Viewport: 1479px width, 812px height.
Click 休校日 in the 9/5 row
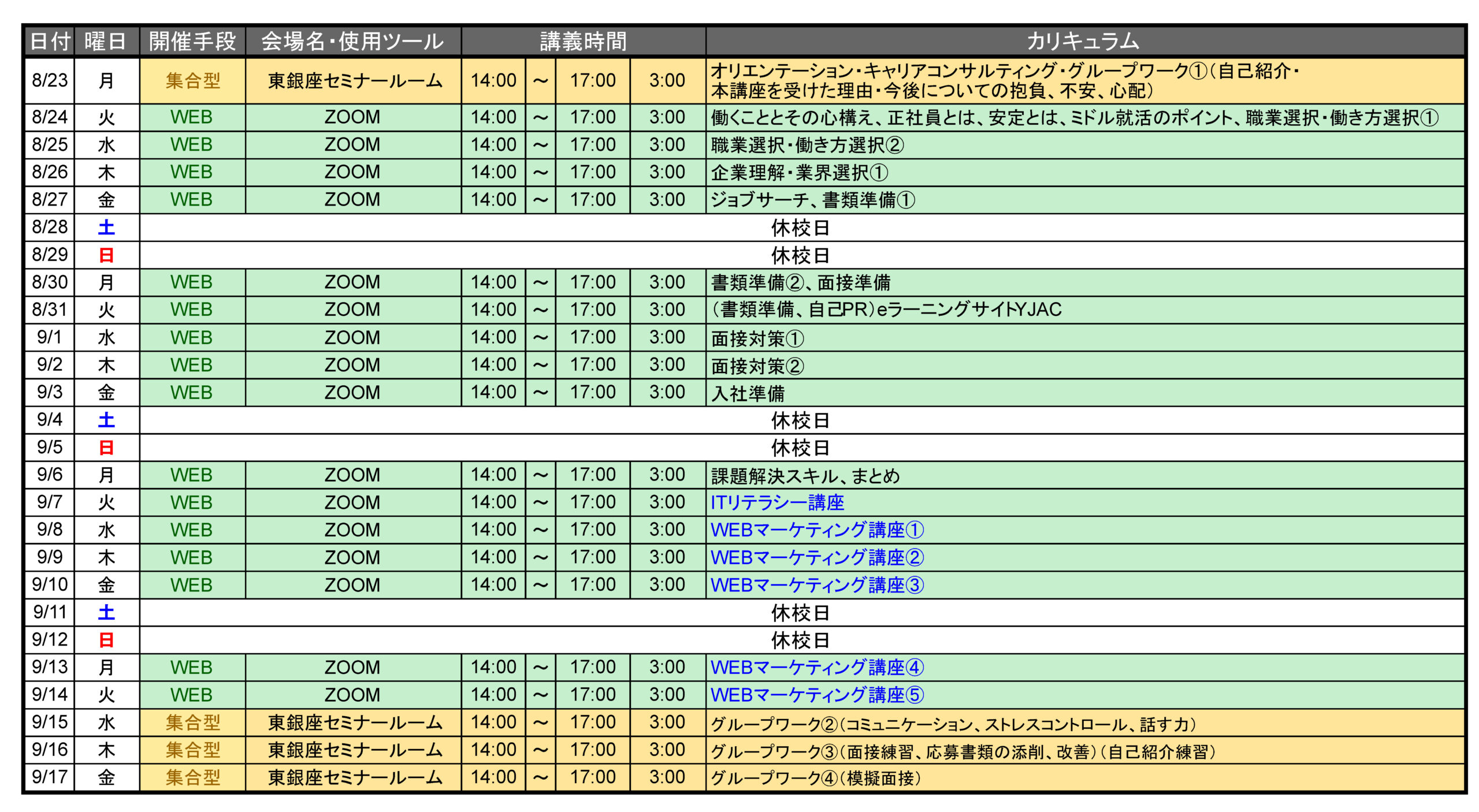coord(800,448)
